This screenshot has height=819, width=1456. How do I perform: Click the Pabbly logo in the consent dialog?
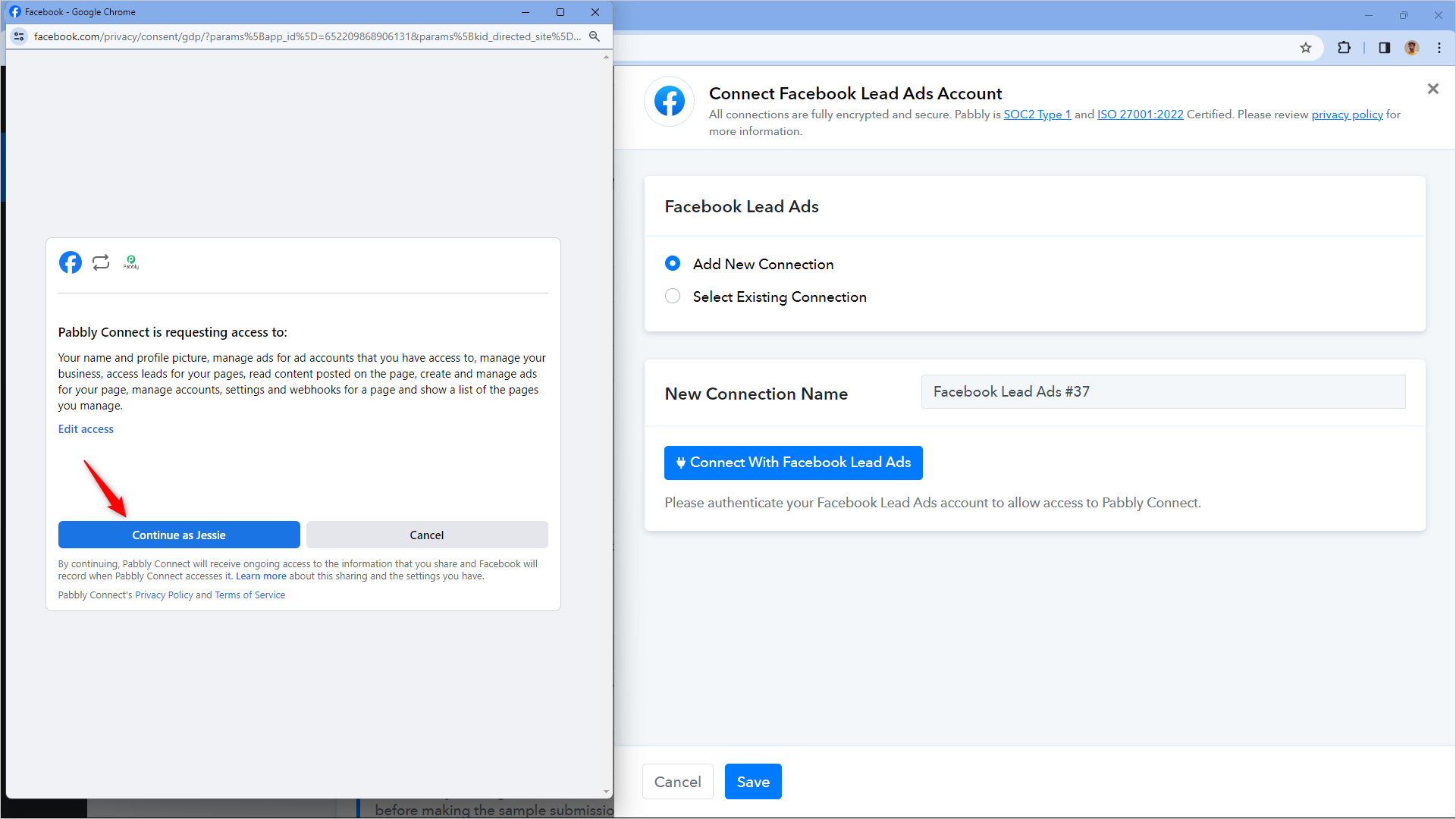[x=131, y=262]
